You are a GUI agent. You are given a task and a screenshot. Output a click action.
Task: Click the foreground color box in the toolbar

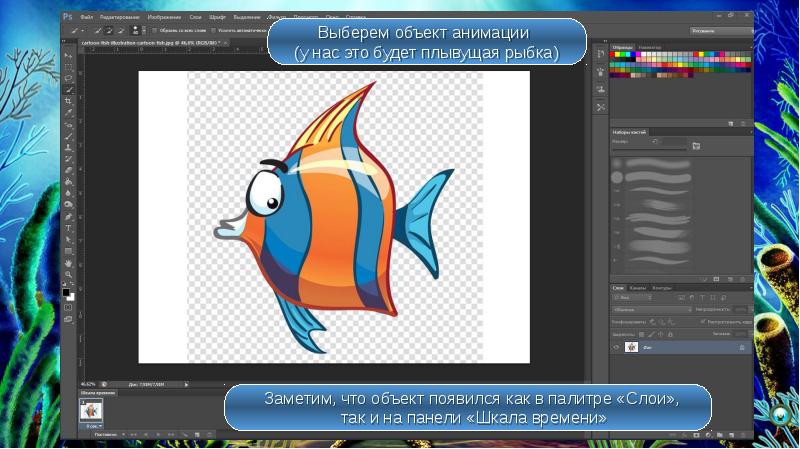click(66, 291)
